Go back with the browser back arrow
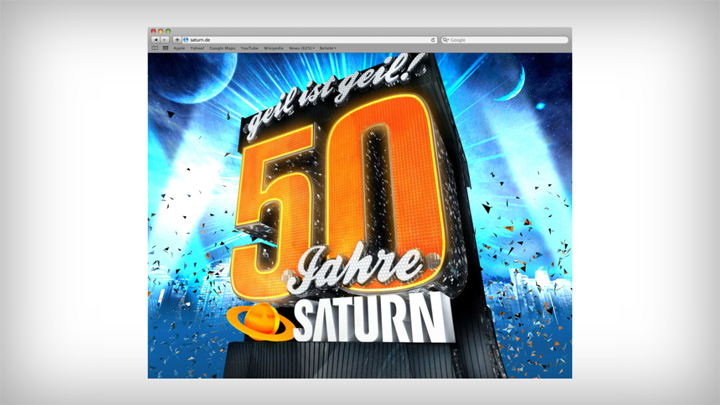The height and width of the screenshot is (405, 720). click(x=156, y=40)
